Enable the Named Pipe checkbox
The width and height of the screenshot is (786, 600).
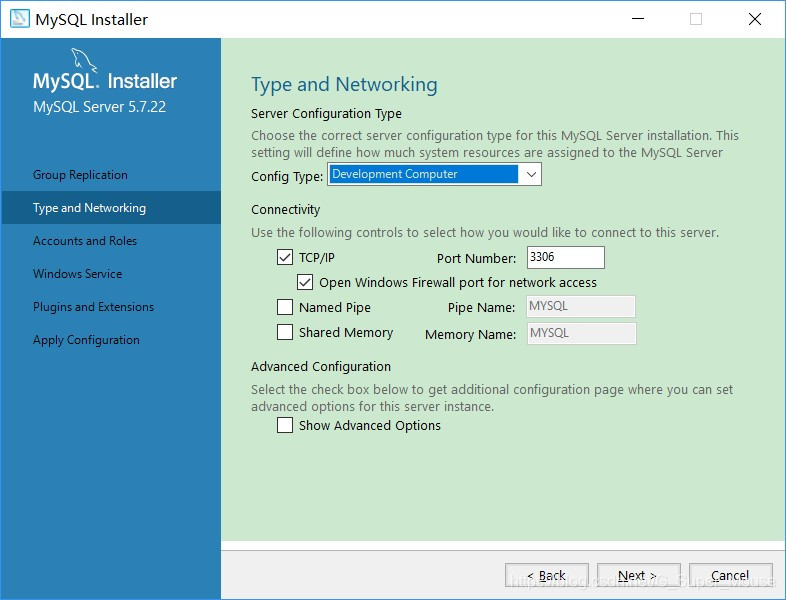(285, 307)
